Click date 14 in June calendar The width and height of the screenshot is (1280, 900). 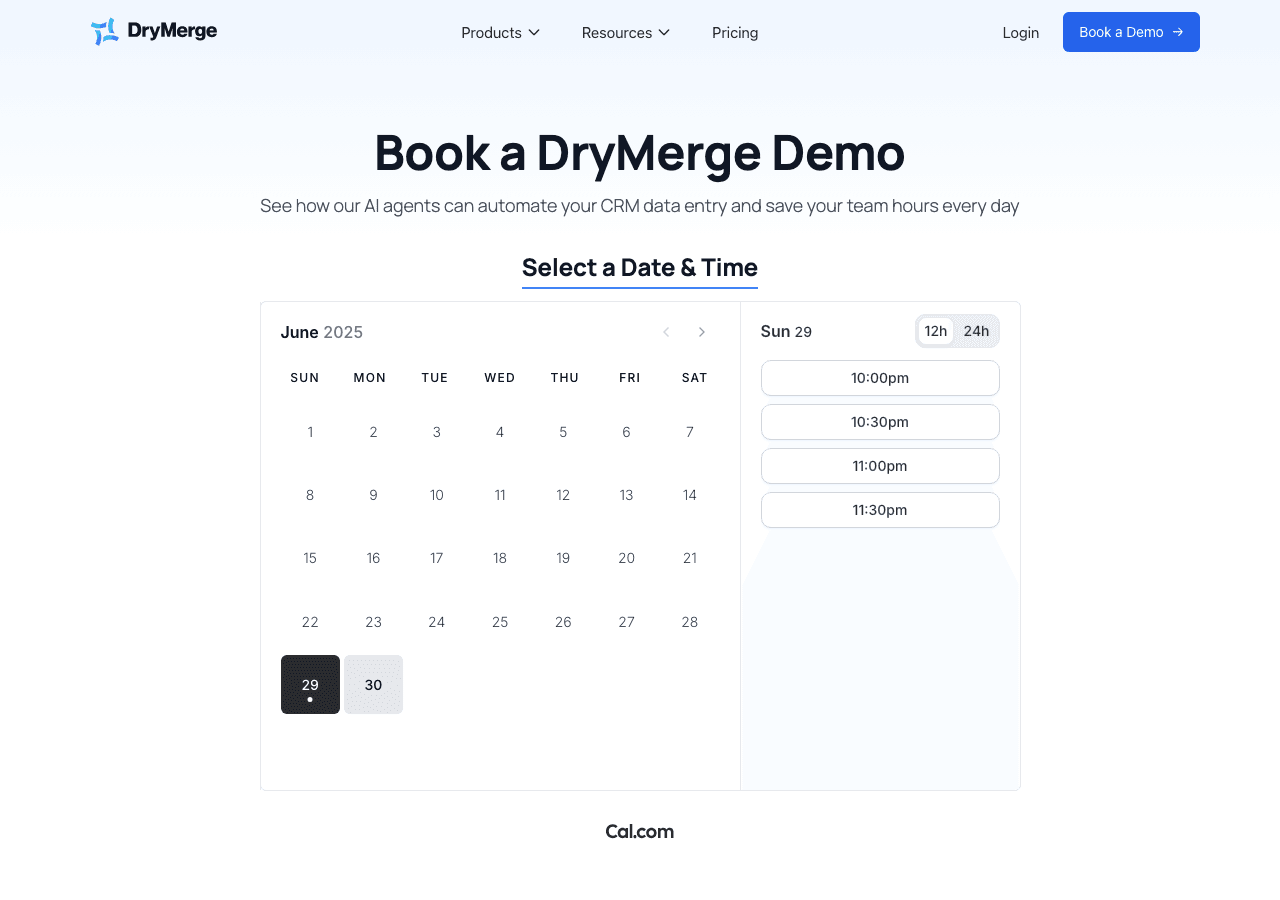pyautogui.click(x=690, y=495)
